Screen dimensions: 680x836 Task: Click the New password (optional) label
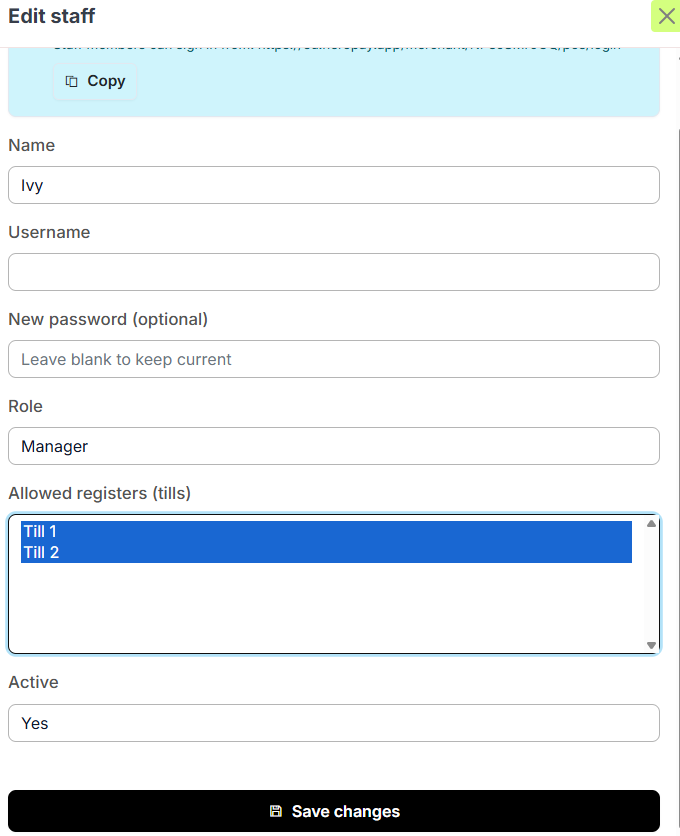coord(108,319)
